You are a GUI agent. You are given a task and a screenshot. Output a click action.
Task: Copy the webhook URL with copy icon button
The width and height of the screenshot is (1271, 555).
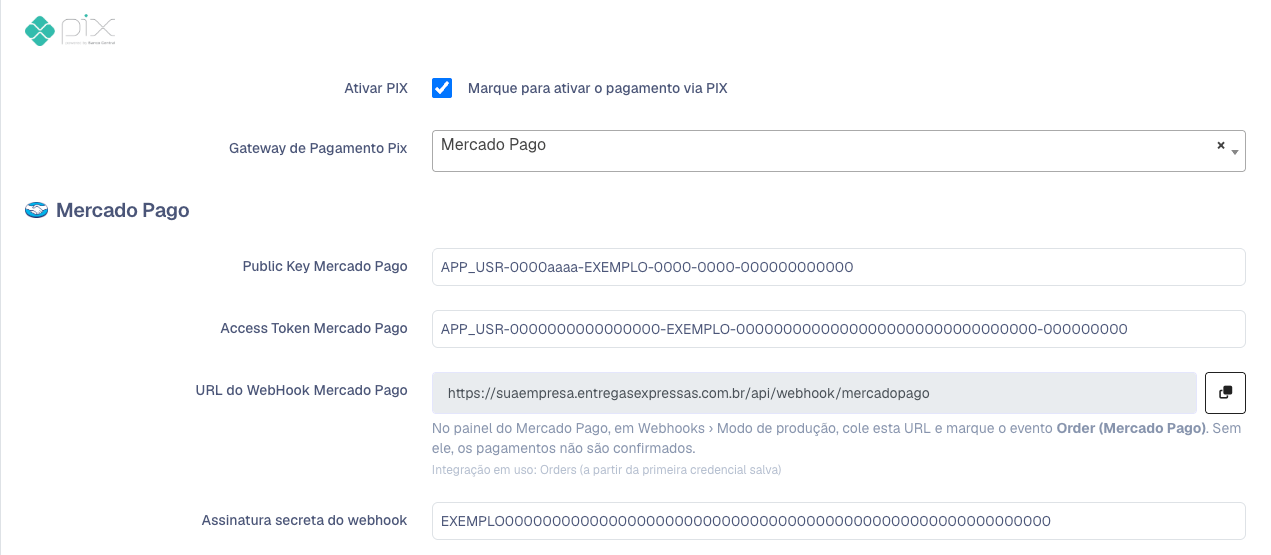point(1225,392)
